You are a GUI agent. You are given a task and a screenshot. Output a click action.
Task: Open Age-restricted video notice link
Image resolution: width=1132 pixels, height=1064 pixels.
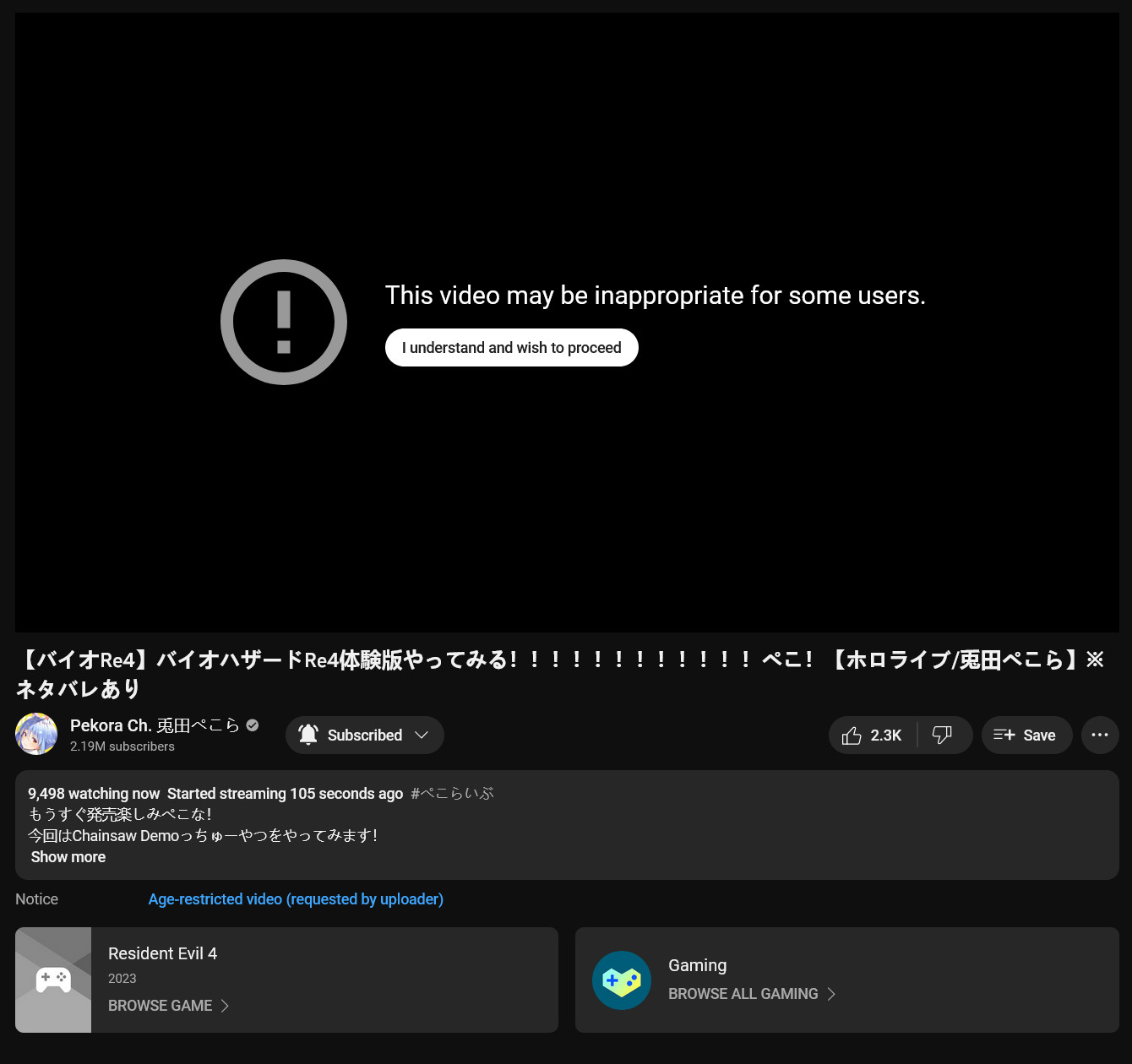pyautogui.click(x=296, y=899)
